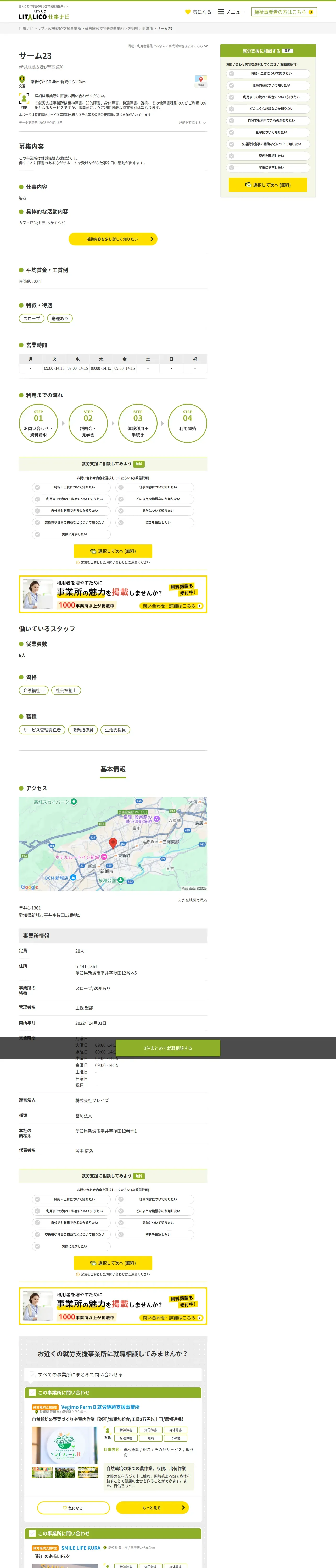Click the green location pin 交通 icon

pyautogui.click(x=22, y=80)
